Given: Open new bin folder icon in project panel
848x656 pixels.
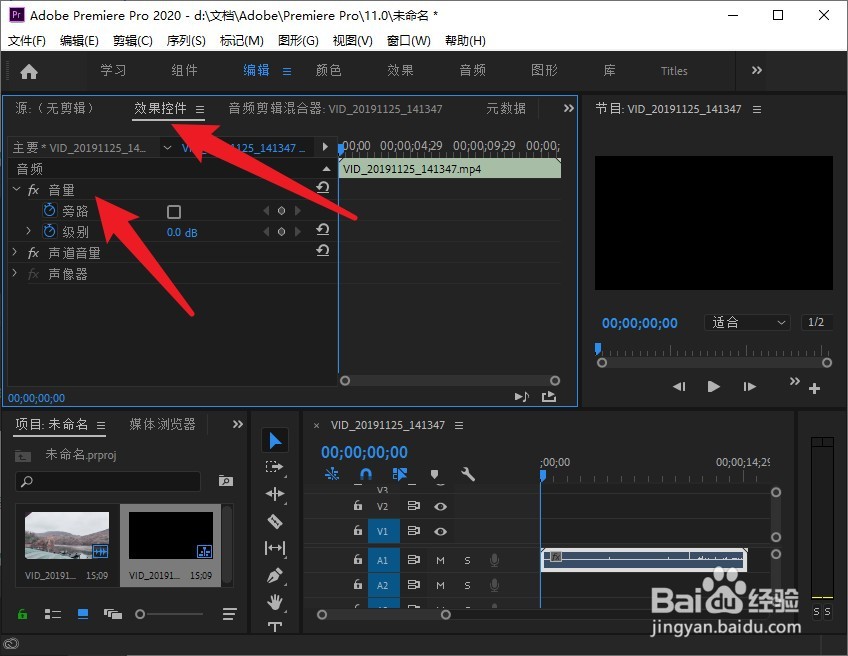Looking at the screenshot, I should pyautogui.click(x=226, y=480).
